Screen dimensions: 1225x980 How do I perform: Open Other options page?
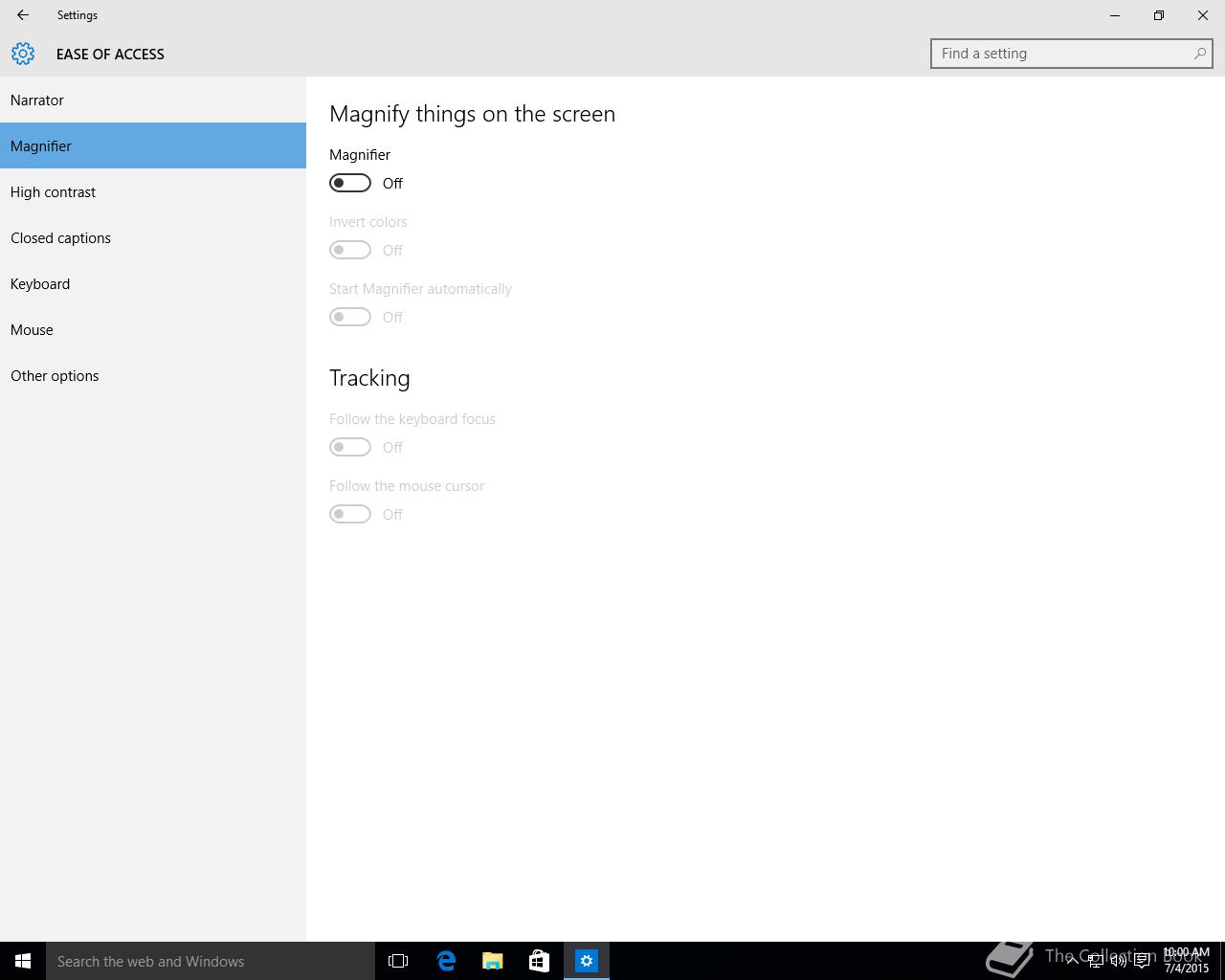[153, 375]
